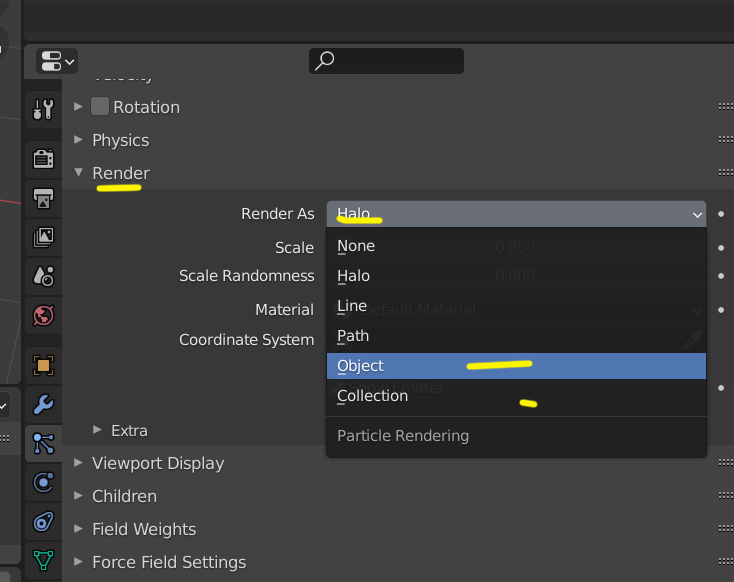Open the World properties globe icon
The height and width of the screenshot is (582, 734).
43,316
